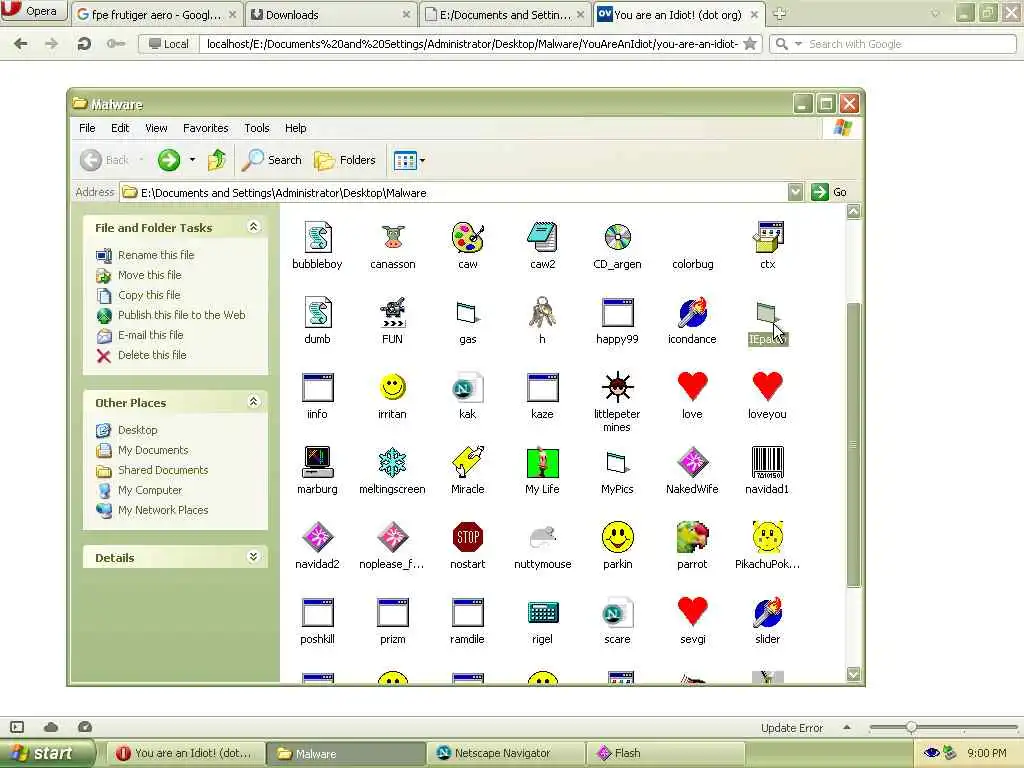Select the kak Netscape icon
This screenshot has height=768, width=1024.
pos(468,388)
